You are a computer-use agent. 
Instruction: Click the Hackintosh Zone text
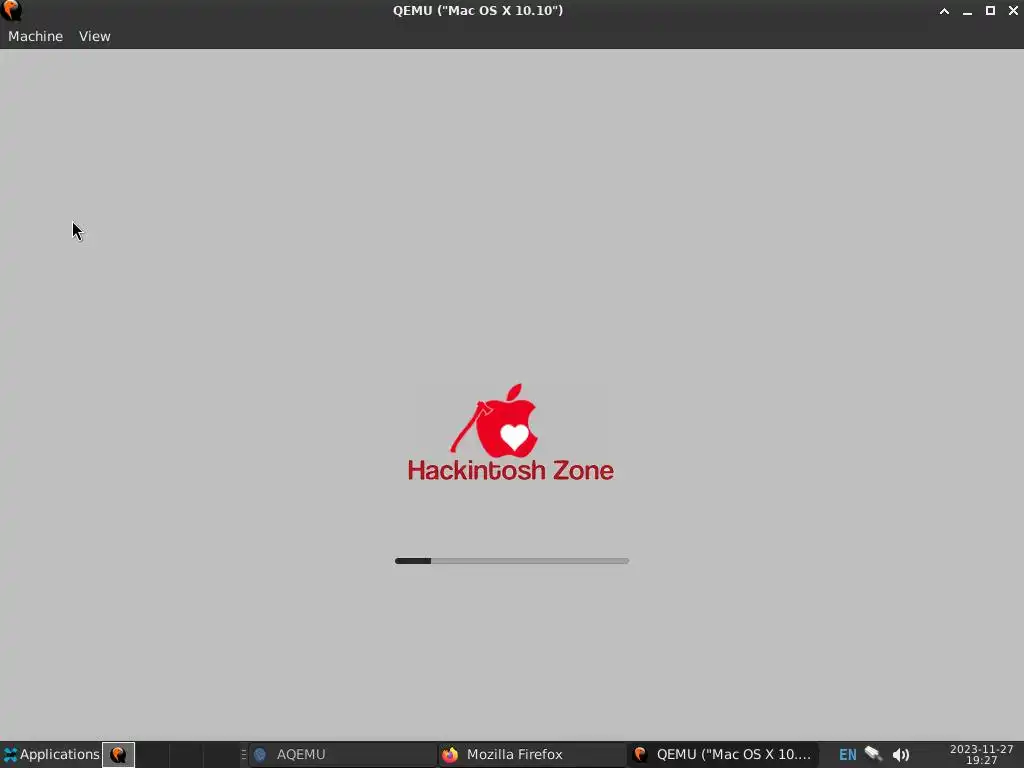click(x=511, y=470)
